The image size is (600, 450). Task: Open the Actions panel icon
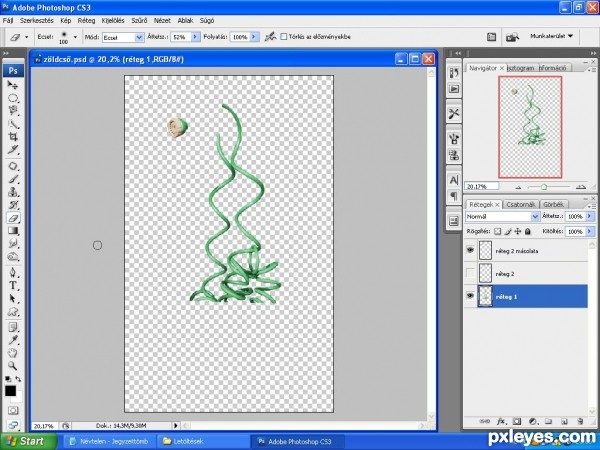click(454, 89)
